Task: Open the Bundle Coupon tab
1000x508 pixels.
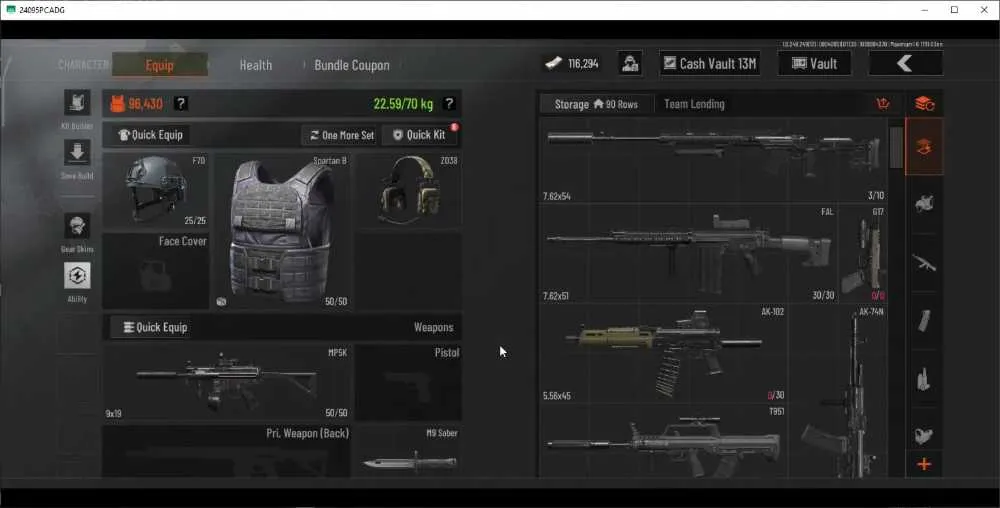Action: pos(352,65)
